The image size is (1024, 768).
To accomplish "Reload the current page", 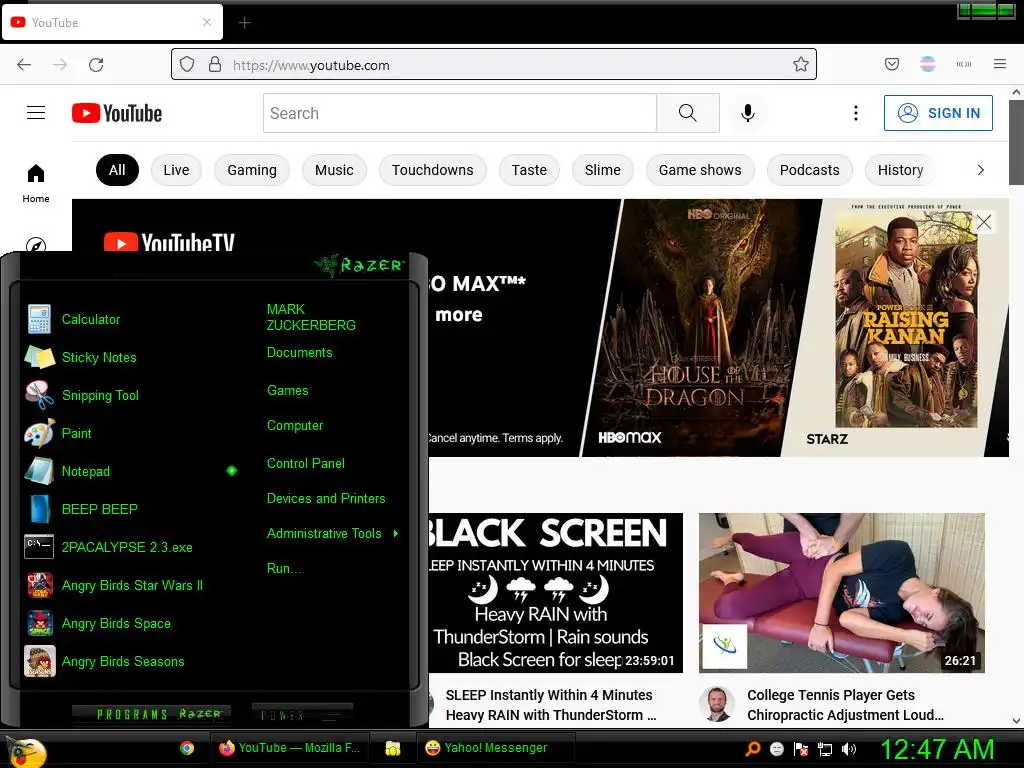I will [x=96, y=65].
